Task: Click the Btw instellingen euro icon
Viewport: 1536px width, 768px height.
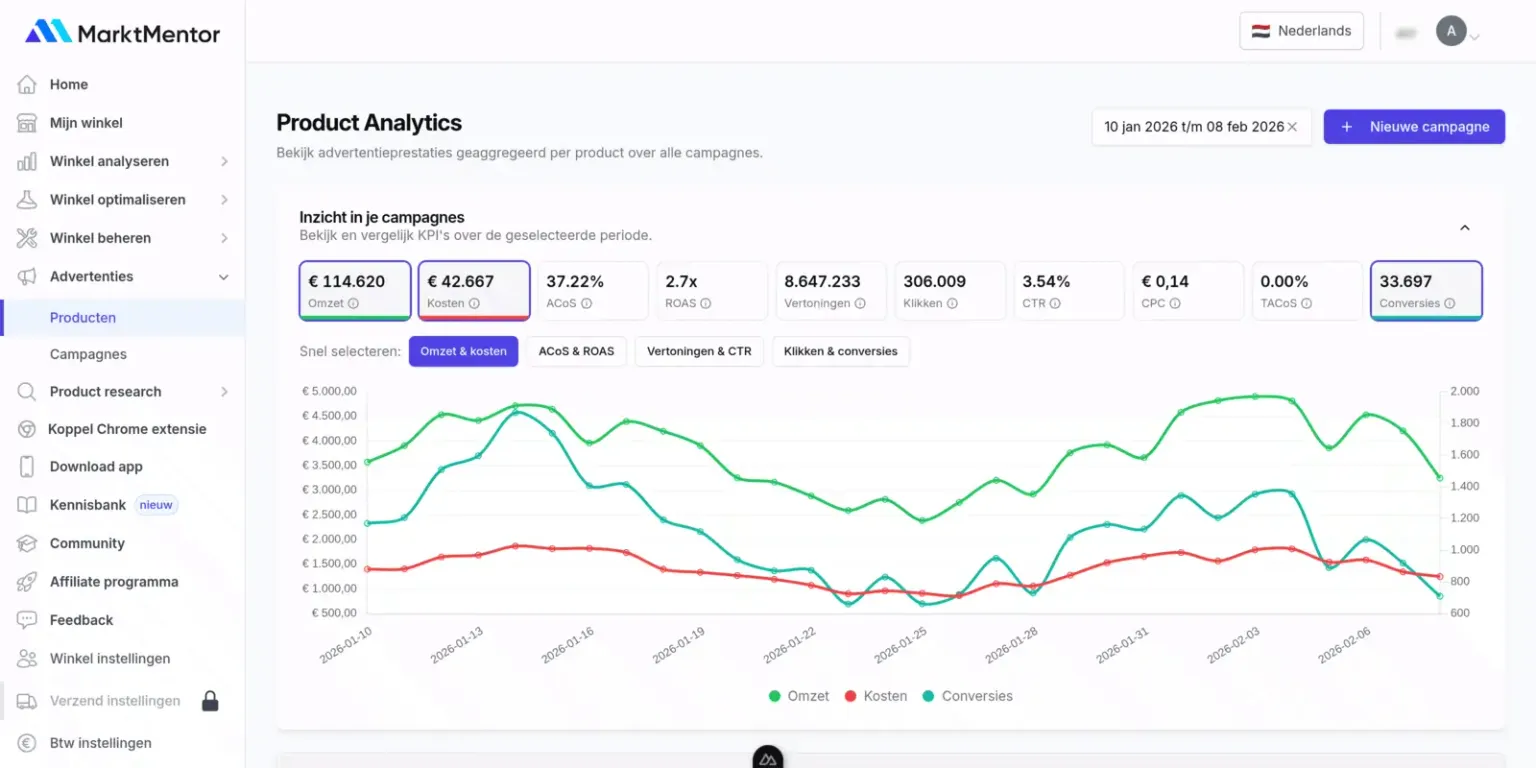Action: [27, 743]
